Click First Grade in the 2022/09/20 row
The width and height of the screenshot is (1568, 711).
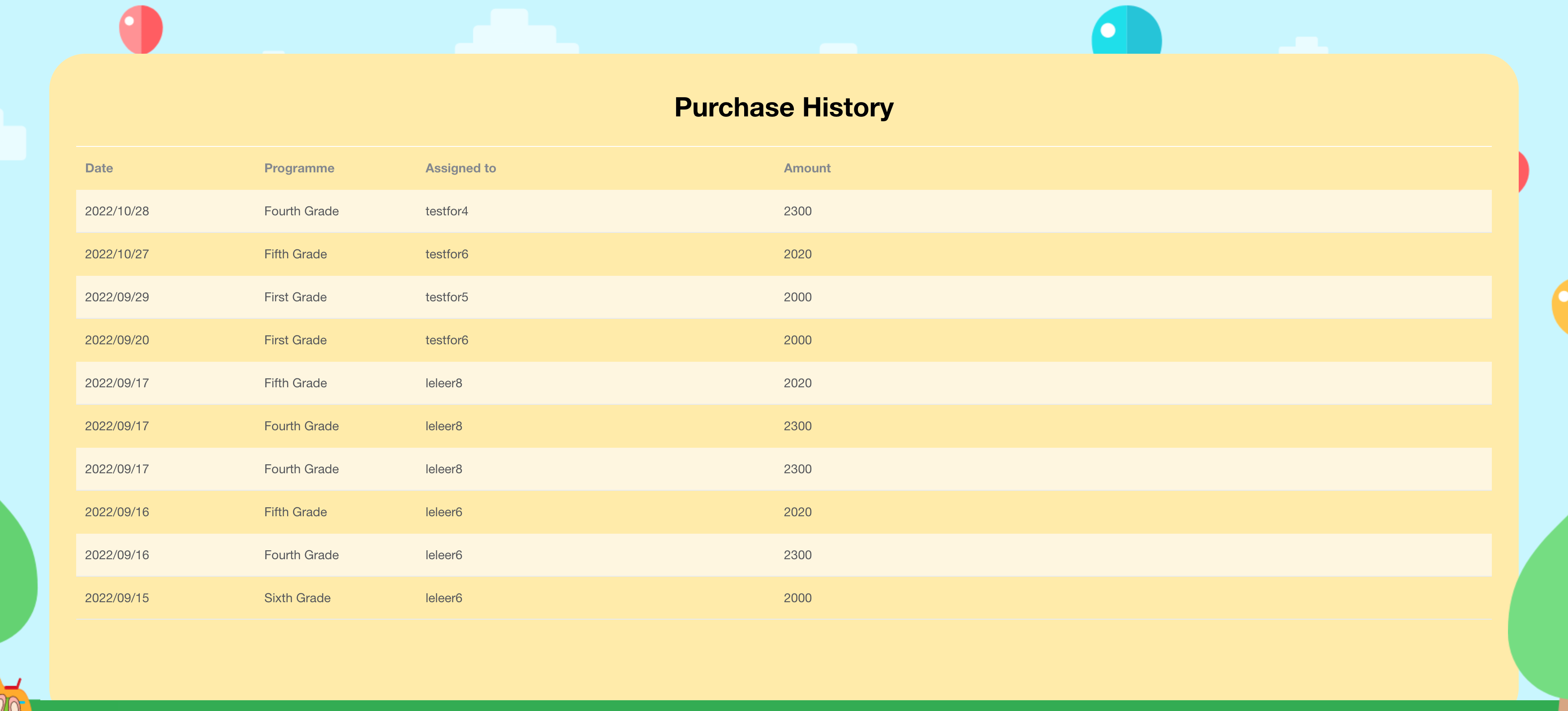295,340
